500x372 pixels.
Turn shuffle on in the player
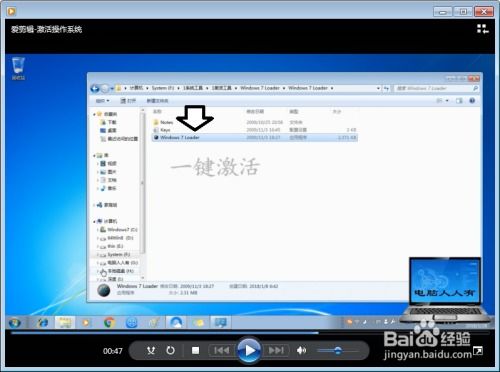pyautogui.click(x=151, y=350)
